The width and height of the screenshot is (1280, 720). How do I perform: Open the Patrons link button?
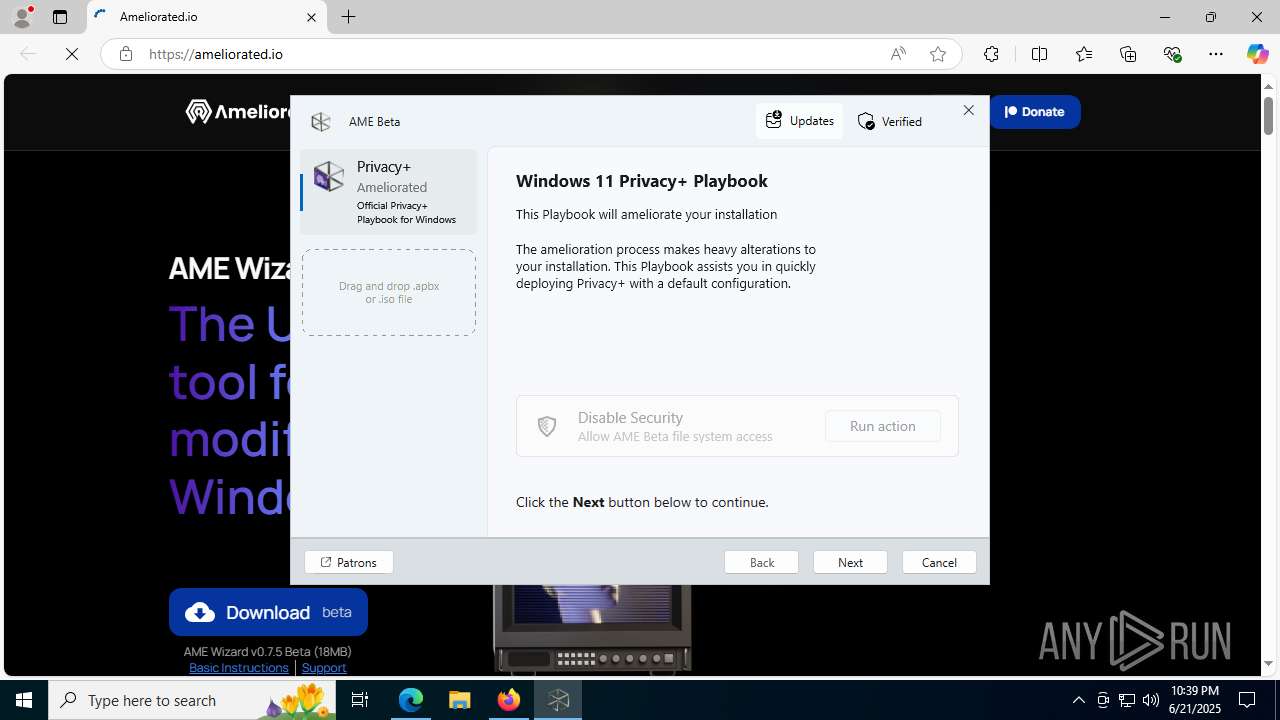(349, 562)
